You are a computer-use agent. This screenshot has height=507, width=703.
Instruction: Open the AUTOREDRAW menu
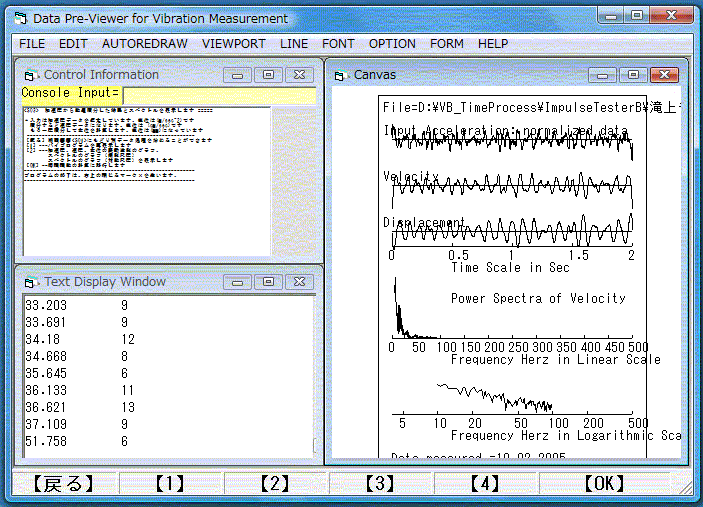pos(144,44)
